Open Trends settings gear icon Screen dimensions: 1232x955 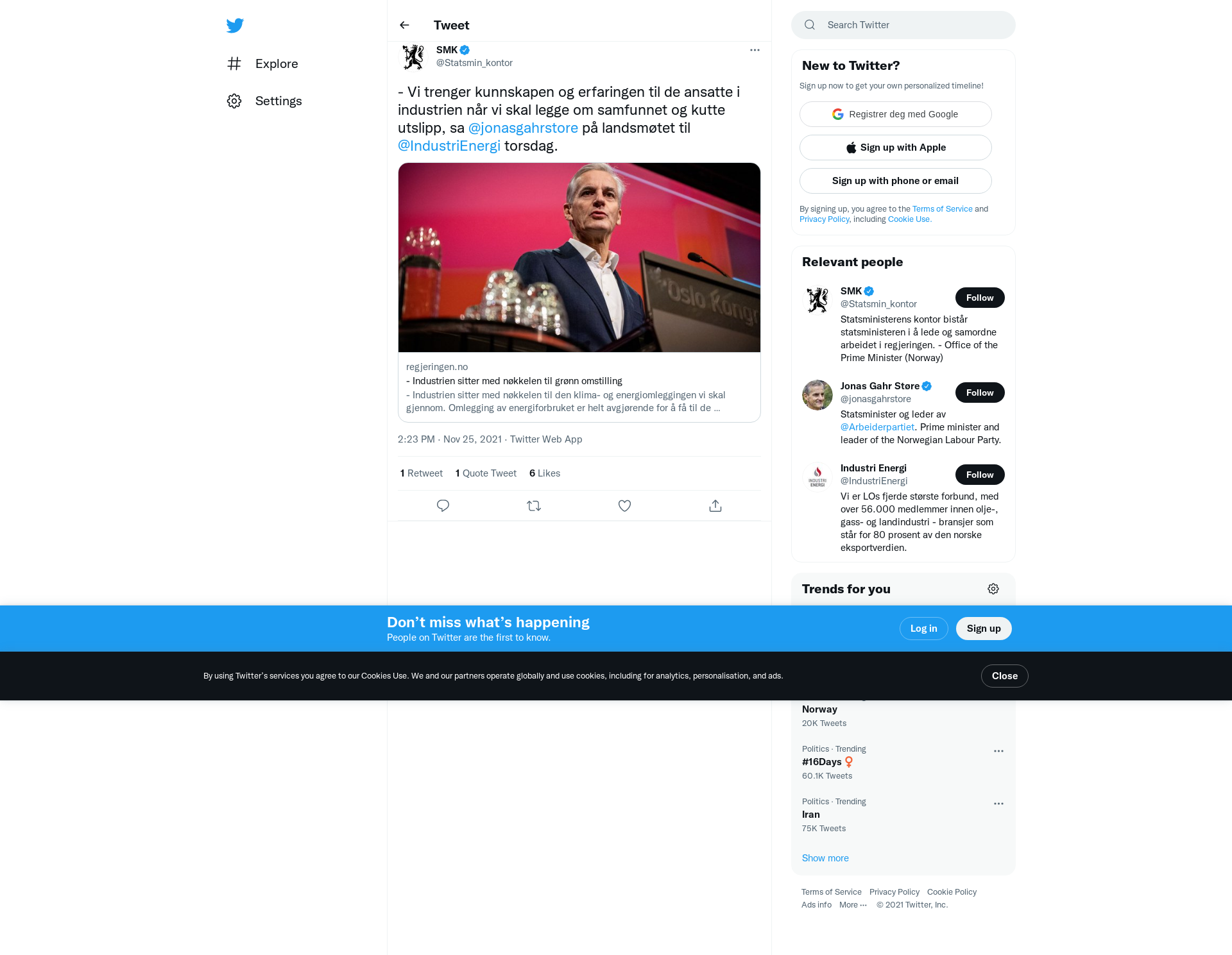click(993, 589)
